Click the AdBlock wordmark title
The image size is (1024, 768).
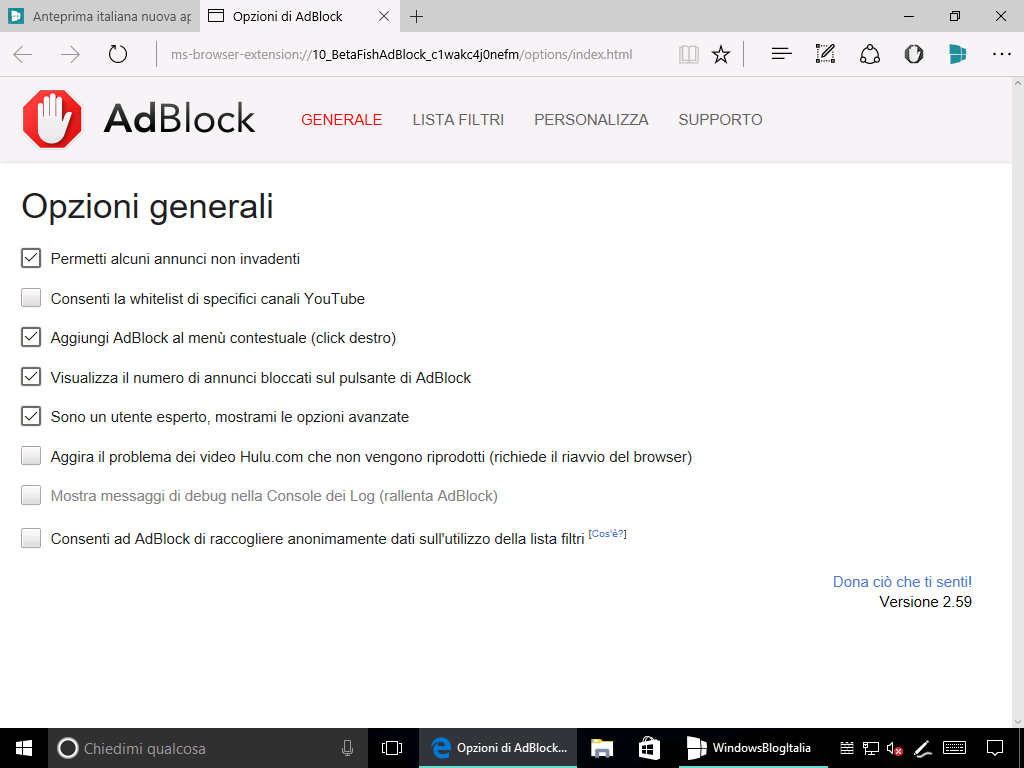pos(179,118)
